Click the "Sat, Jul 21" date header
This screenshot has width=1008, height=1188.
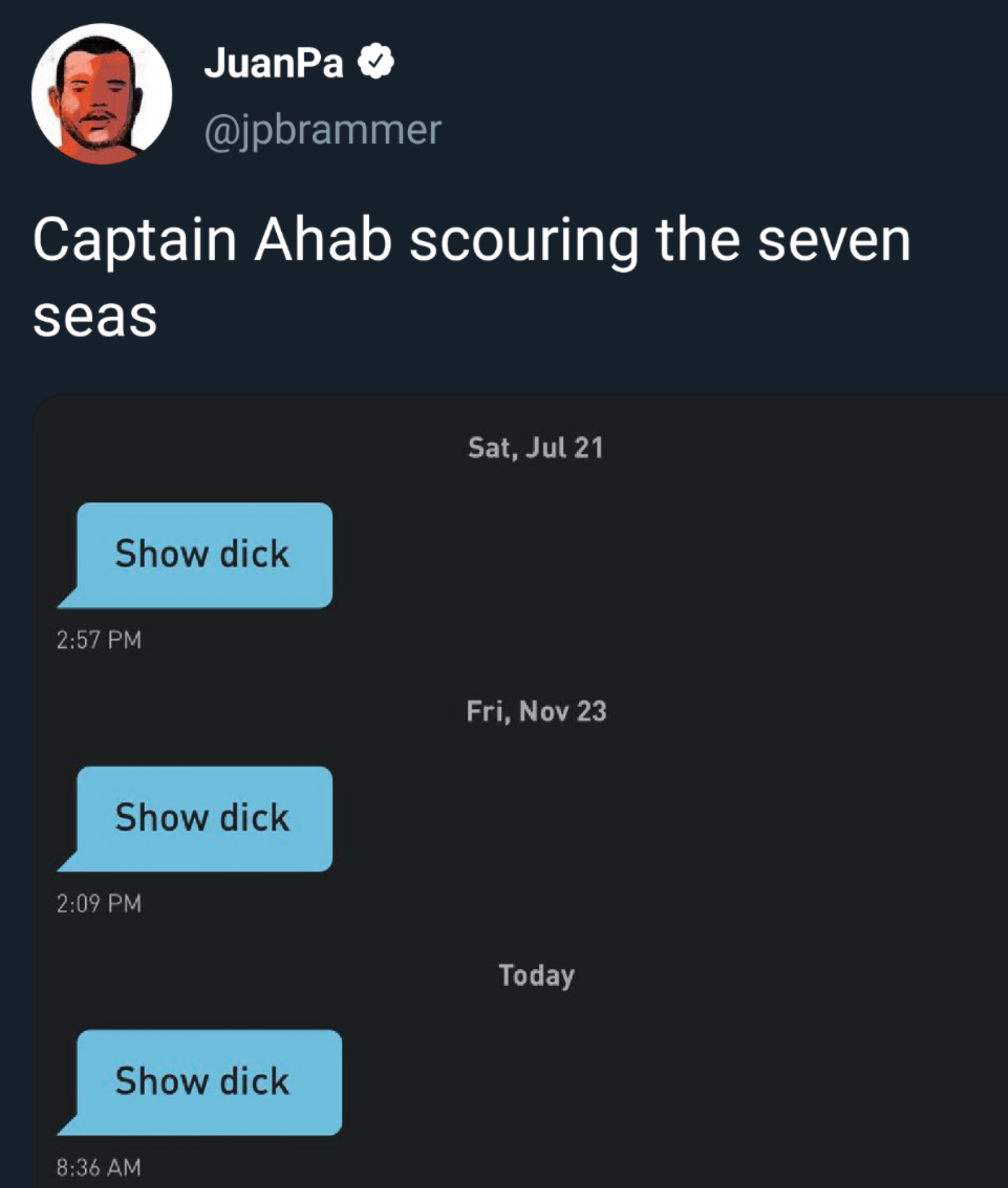[535, 448]
